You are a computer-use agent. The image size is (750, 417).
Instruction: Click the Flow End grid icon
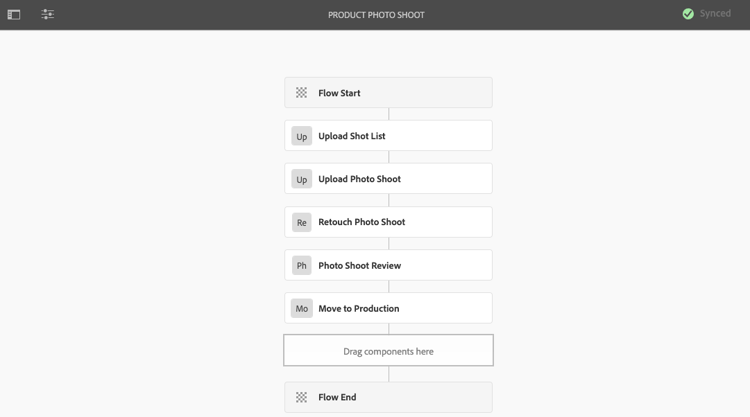(x=301, y=397)
